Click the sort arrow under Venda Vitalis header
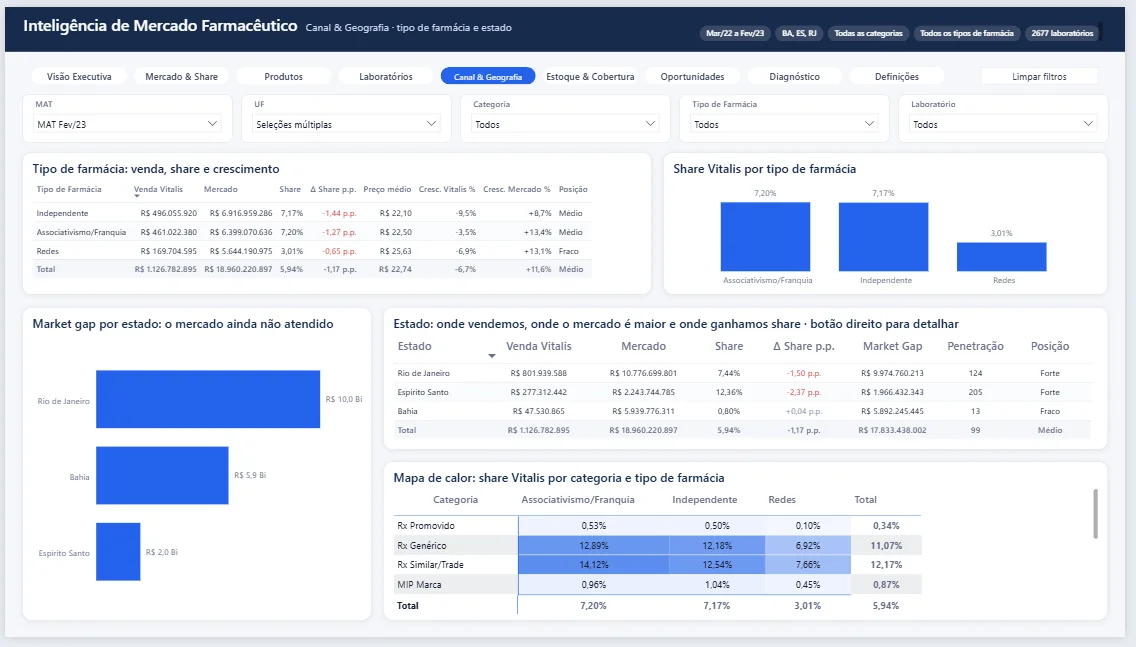 pos(137,196)
